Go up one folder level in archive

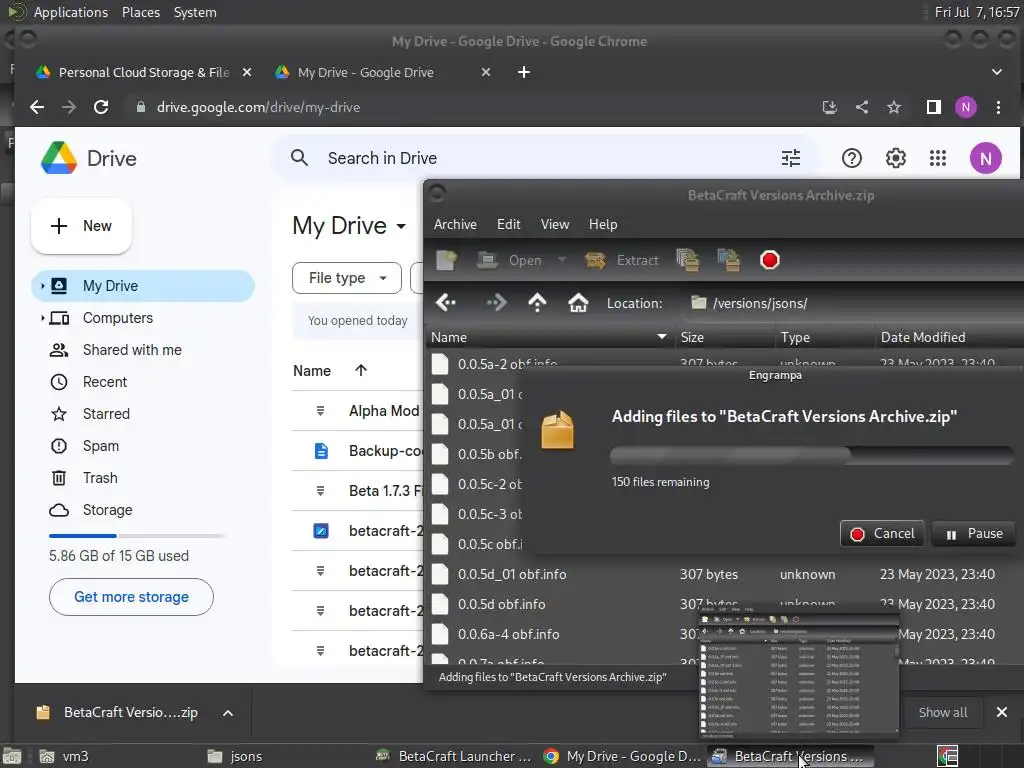click(537, 302)
